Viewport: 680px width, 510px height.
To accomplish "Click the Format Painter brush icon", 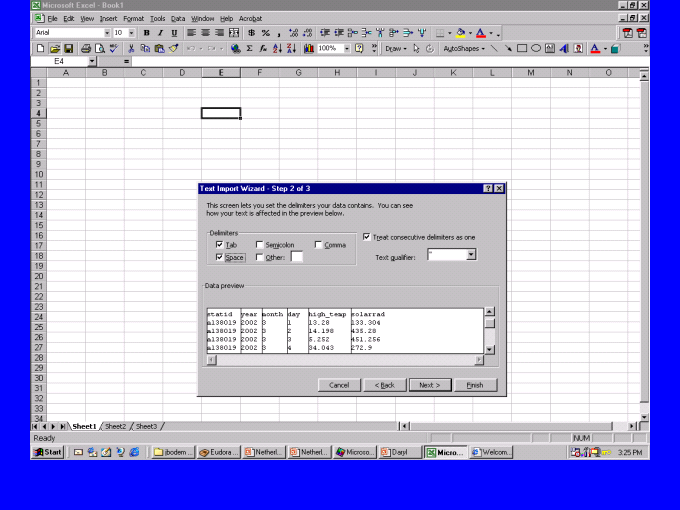I will [173, 49].
